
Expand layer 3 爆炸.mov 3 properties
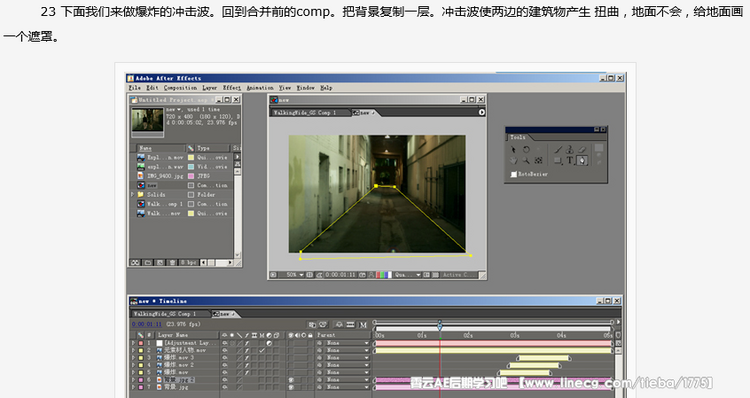click(x=133, y=358)
